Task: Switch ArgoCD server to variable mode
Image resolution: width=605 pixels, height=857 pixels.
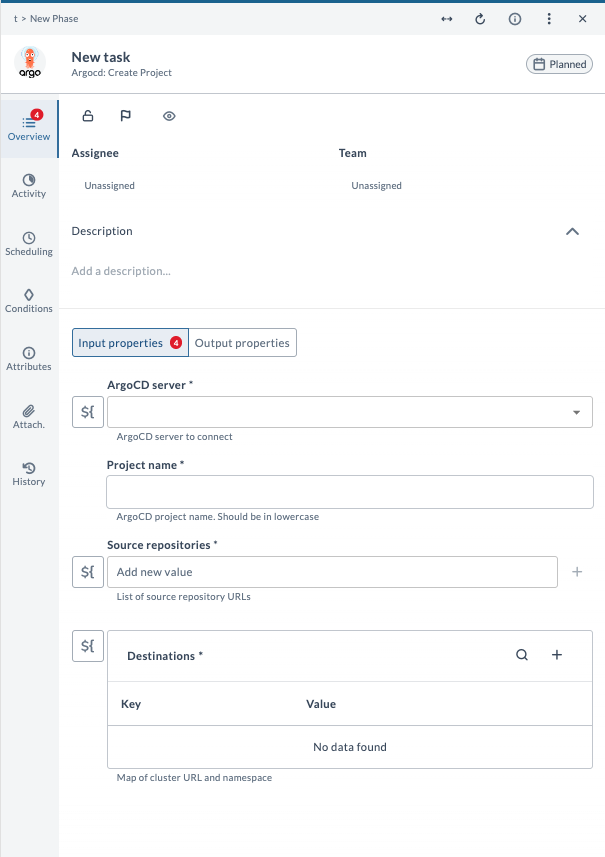Action: pos(88,412)
